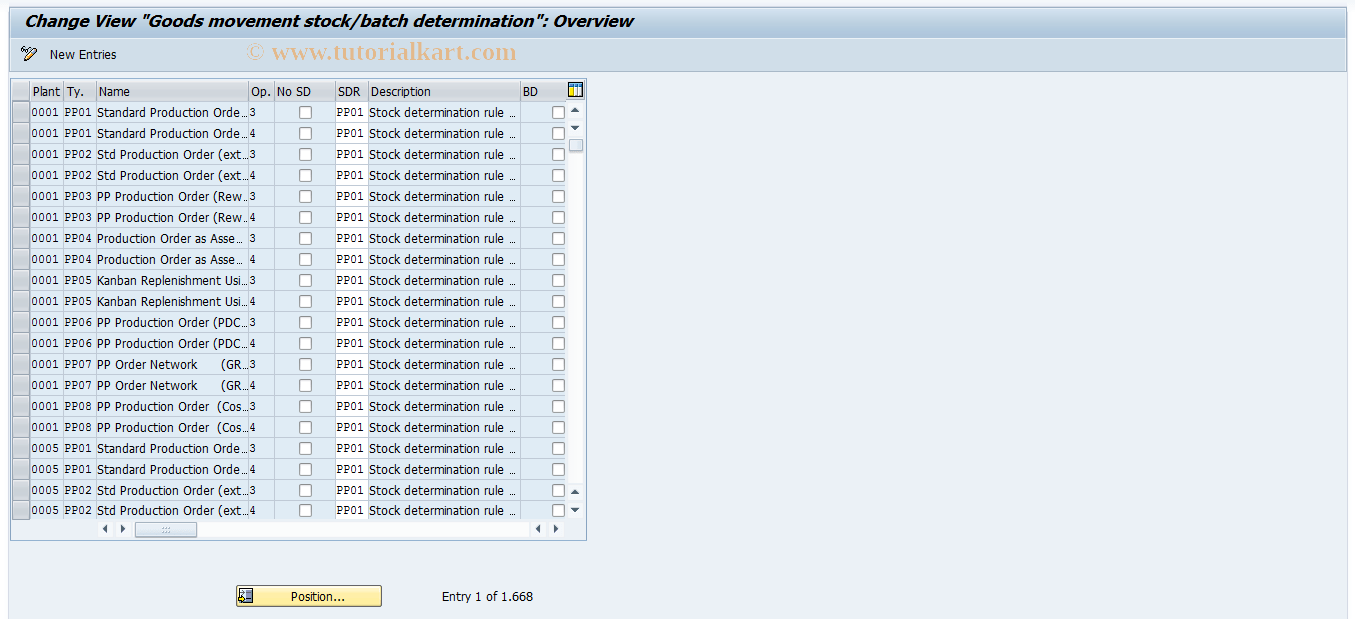Image resolution: width=1355 pixels, height=619 pixels.
Task: Click the left arrow of the bottom table scrollbar
Action: tap(105, 528)
